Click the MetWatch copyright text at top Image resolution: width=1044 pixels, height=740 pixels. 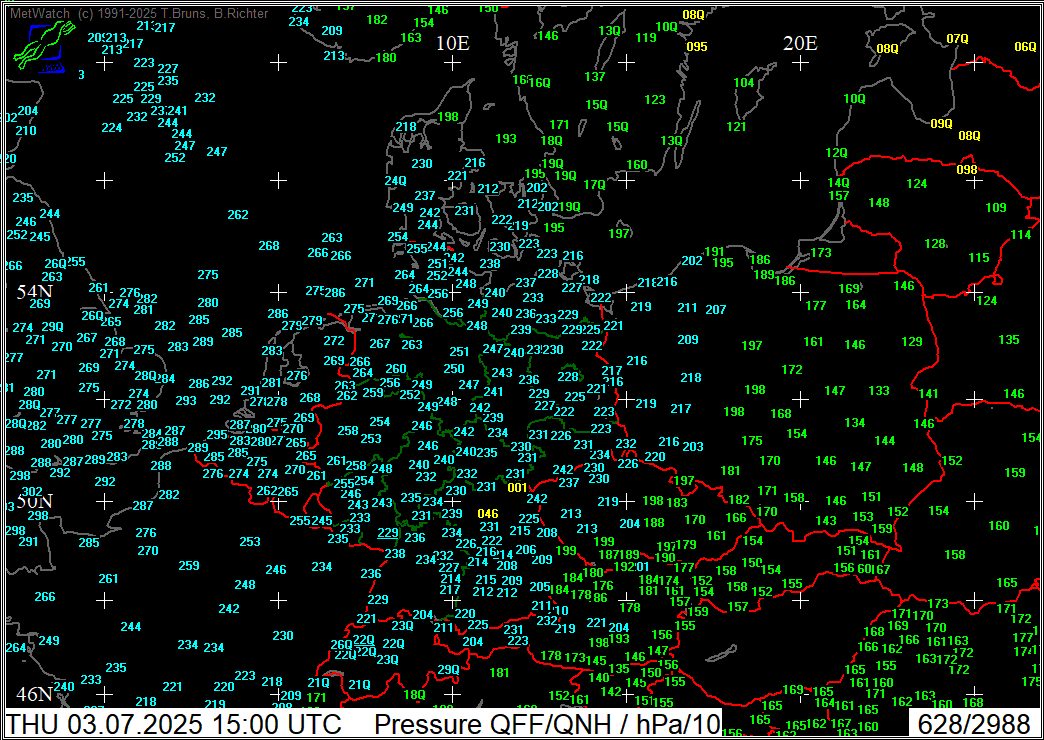point(139,13)
